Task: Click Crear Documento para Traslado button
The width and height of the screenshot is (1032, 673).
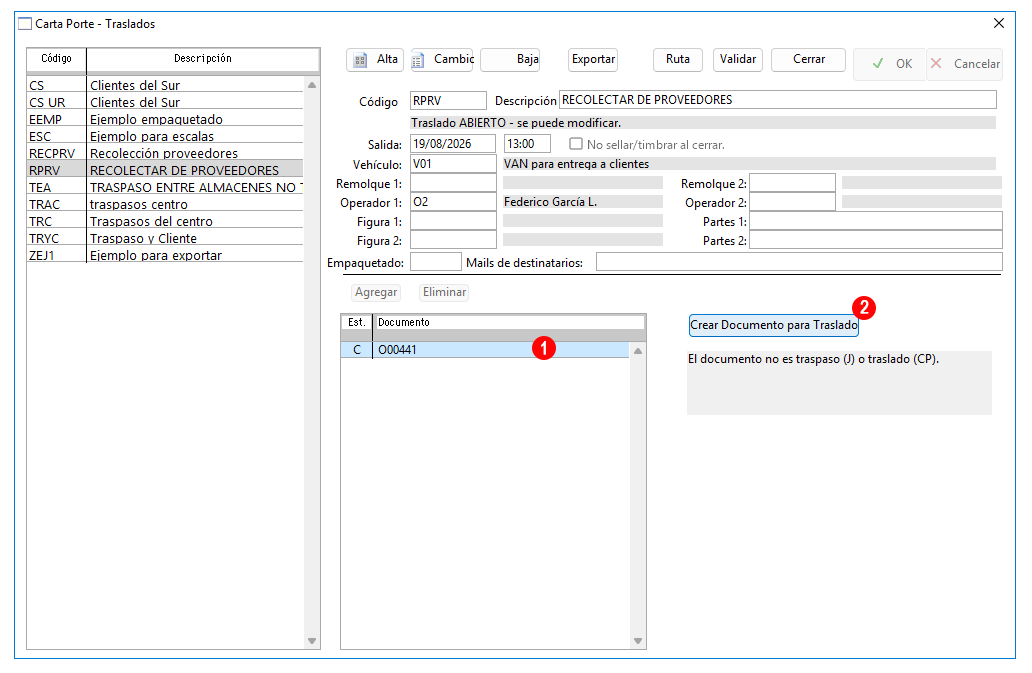Action: (x=773, y=325)
